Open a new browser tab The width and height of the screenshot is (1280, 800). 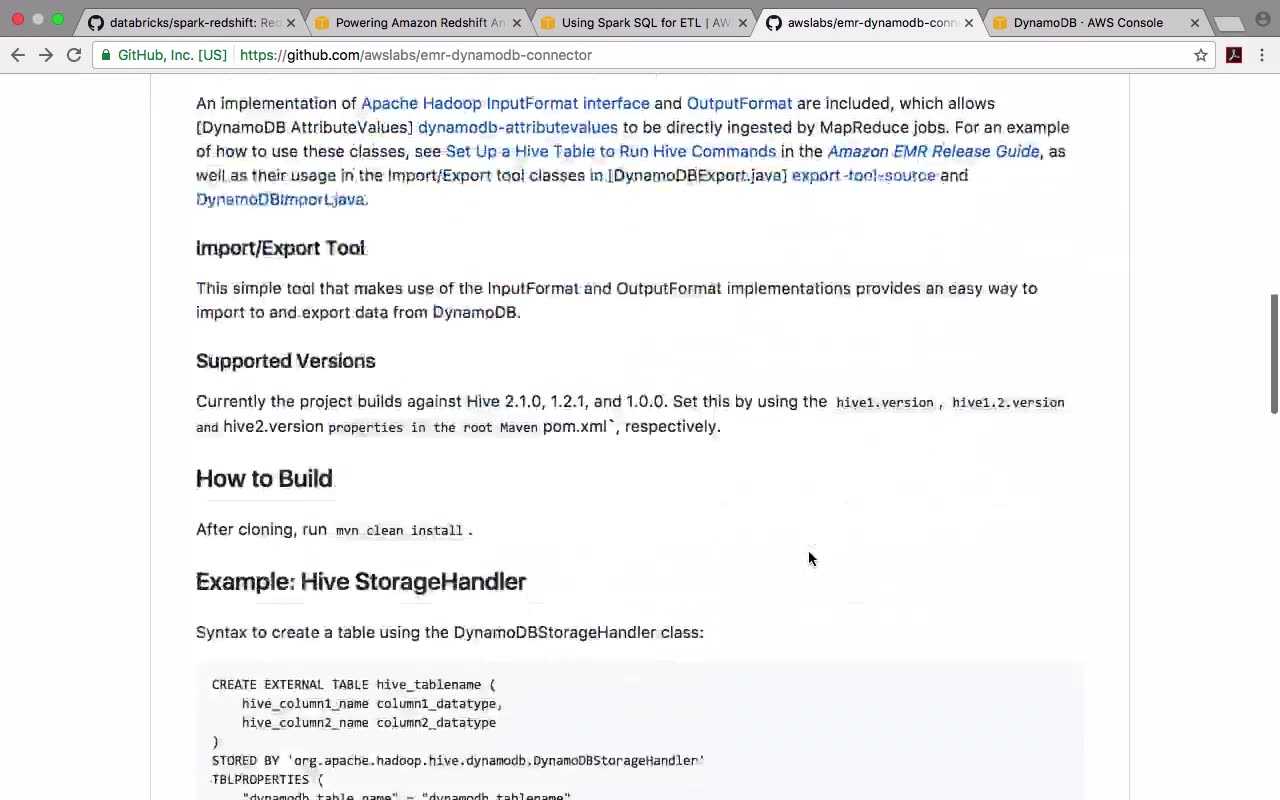[x=1228, y=23]
